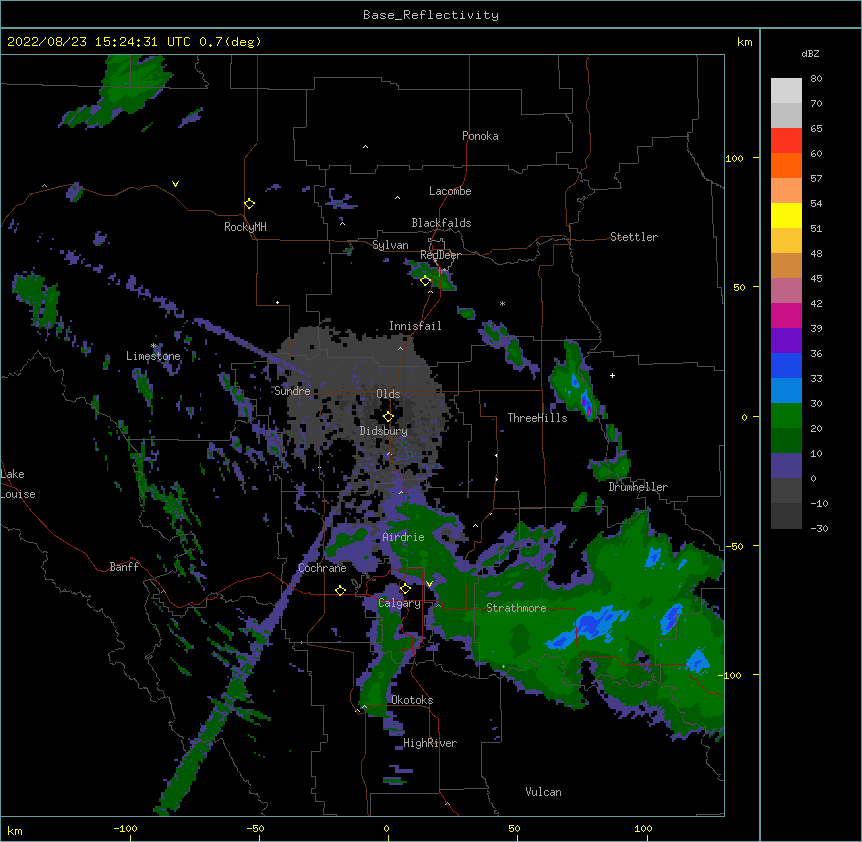
Task: Pick the orange 60-57 dBZ legend swatch
Action: click(786, 165)
